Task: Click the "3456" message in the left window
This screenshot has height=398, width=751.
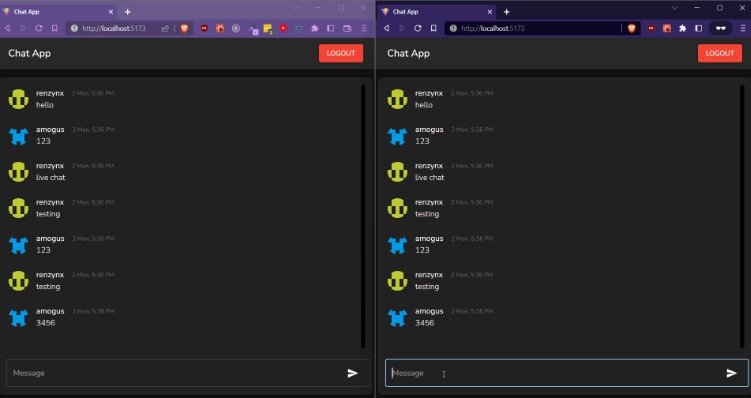Action: point(46,323)
